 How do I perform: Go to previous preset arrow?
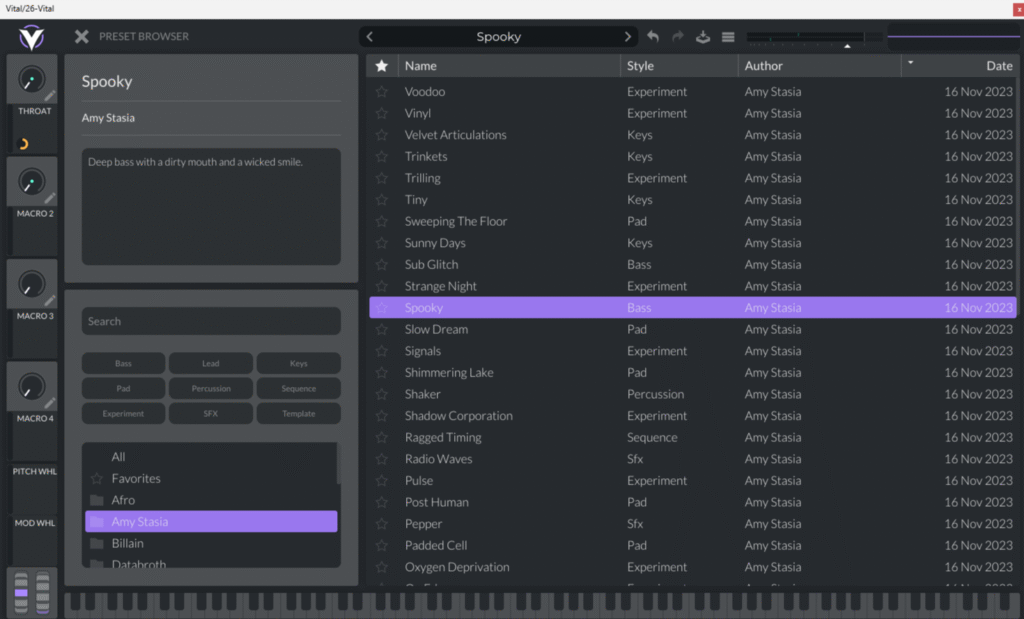click(x=370, y=37)
